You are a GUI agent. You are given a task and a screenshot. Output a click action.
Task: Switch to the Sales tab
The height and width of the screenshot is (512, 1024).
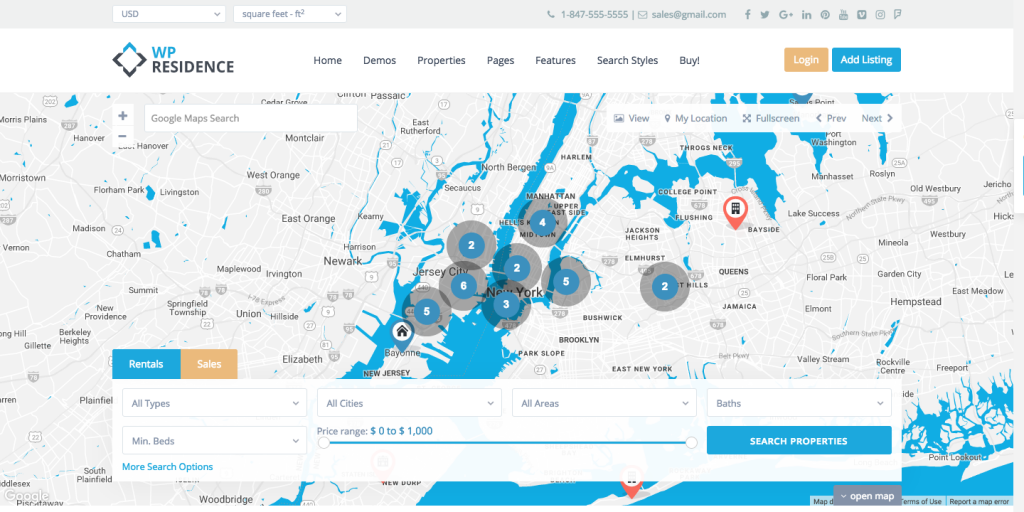[x=209, y=364]
